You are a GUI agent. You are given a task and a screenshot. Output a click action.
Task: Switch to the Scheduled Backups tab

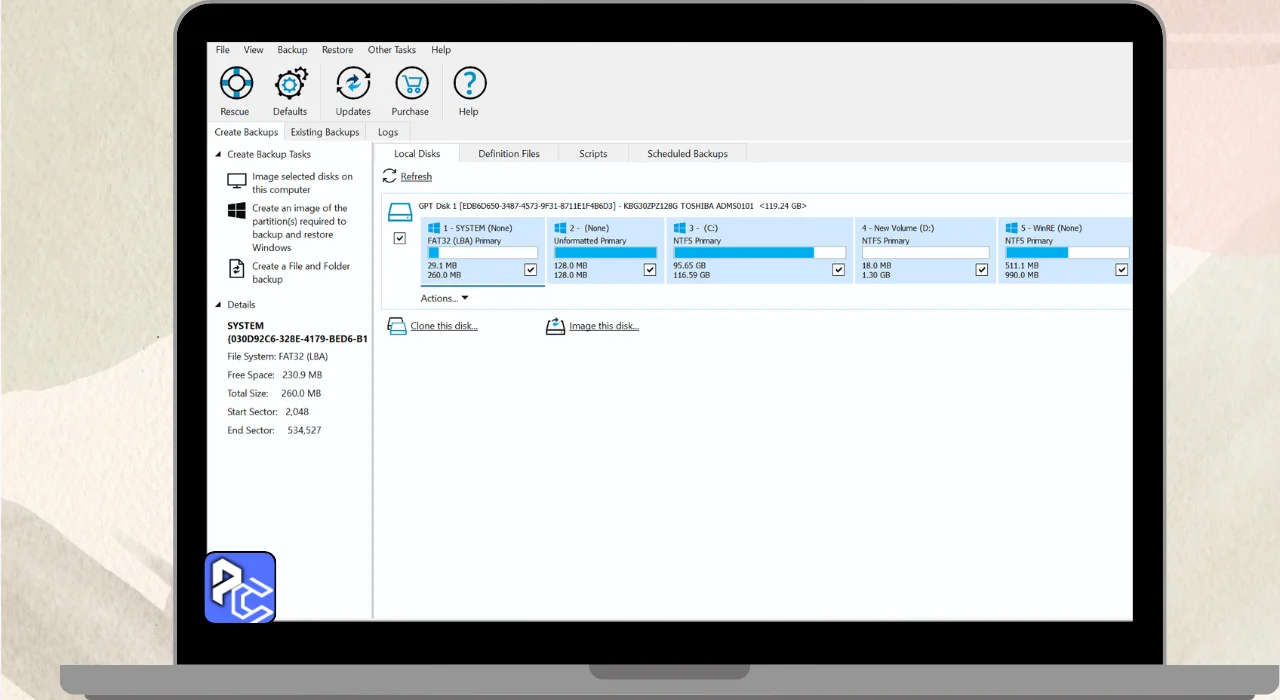point(687,154)
